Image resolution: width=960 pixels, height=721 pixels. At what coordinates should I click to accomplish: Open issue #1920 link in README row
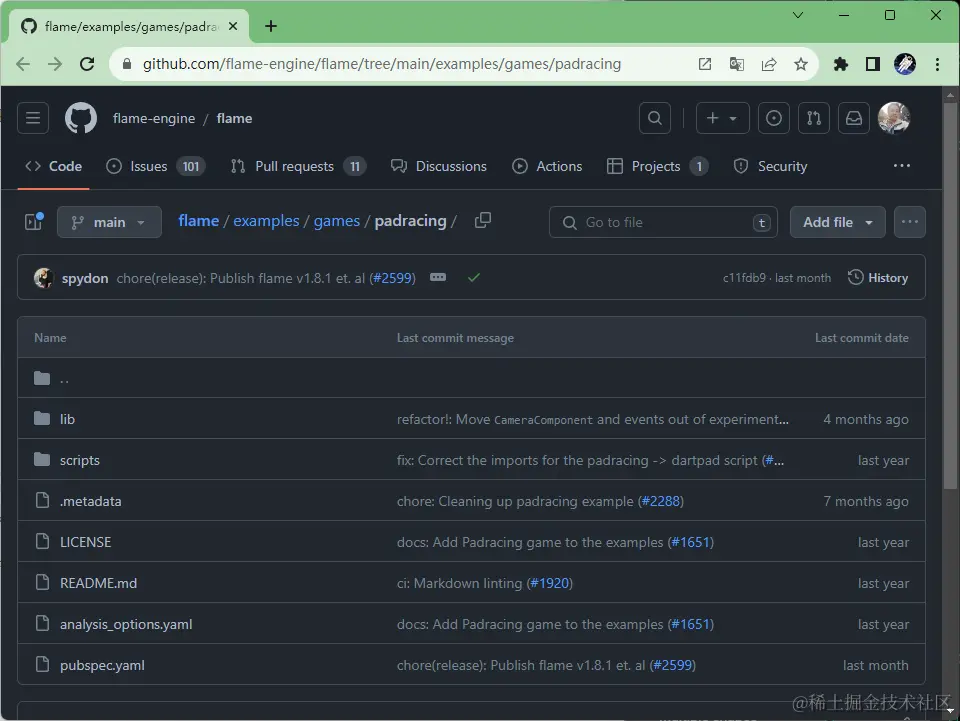click(x=550, y=583)
